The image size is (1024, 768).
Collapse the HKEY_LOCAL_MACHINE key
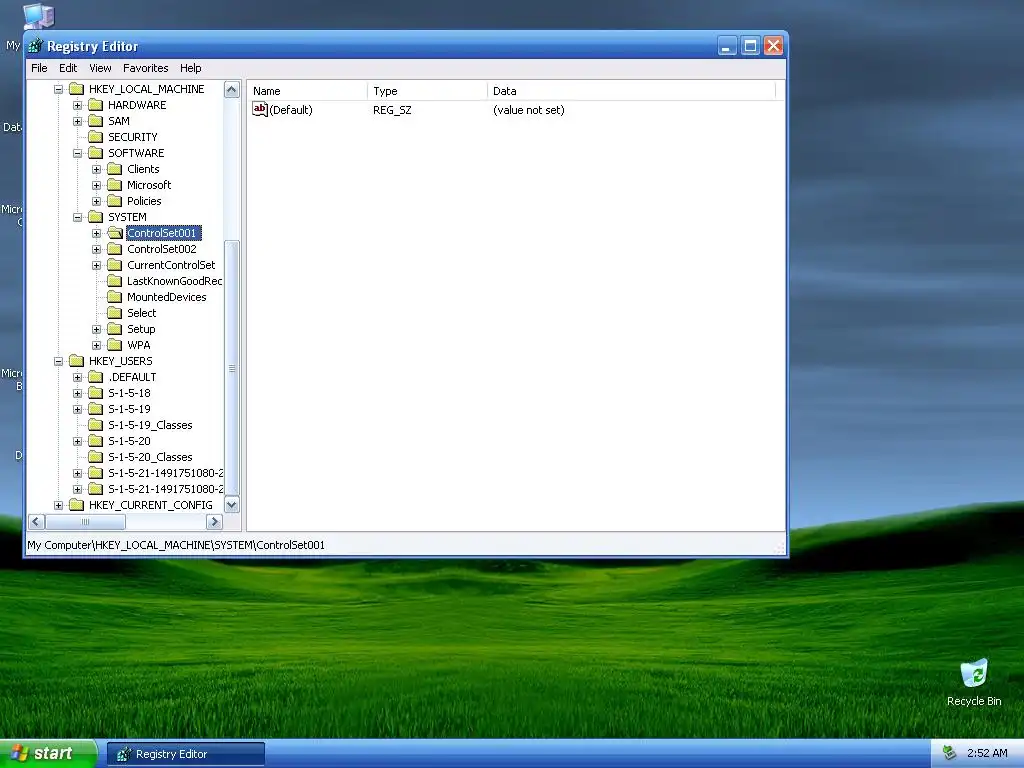click(x=58, y=89)
